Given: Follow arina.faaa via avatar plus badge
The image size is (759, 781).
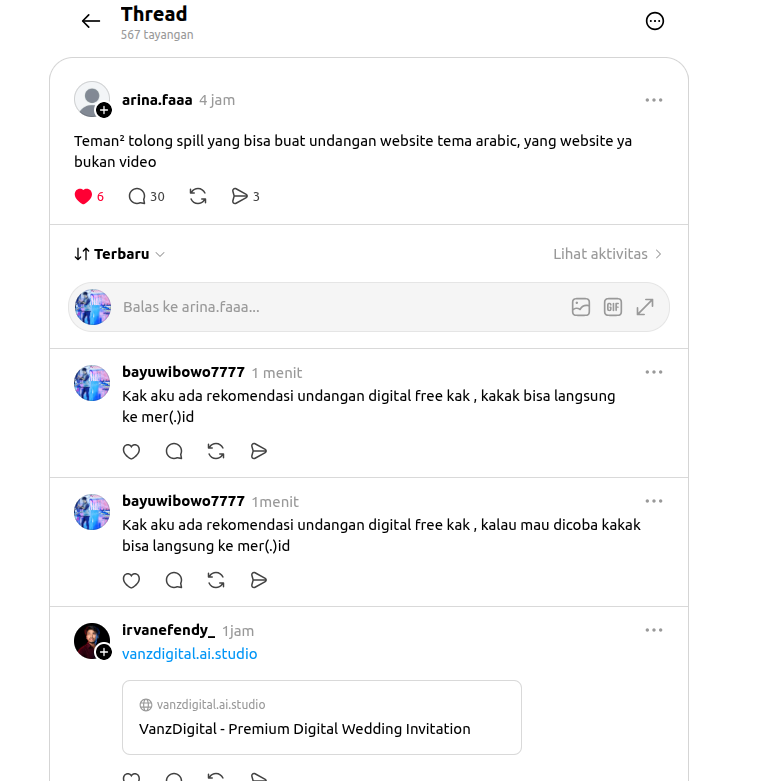Looking at the screenshot, I should (104, 110).
